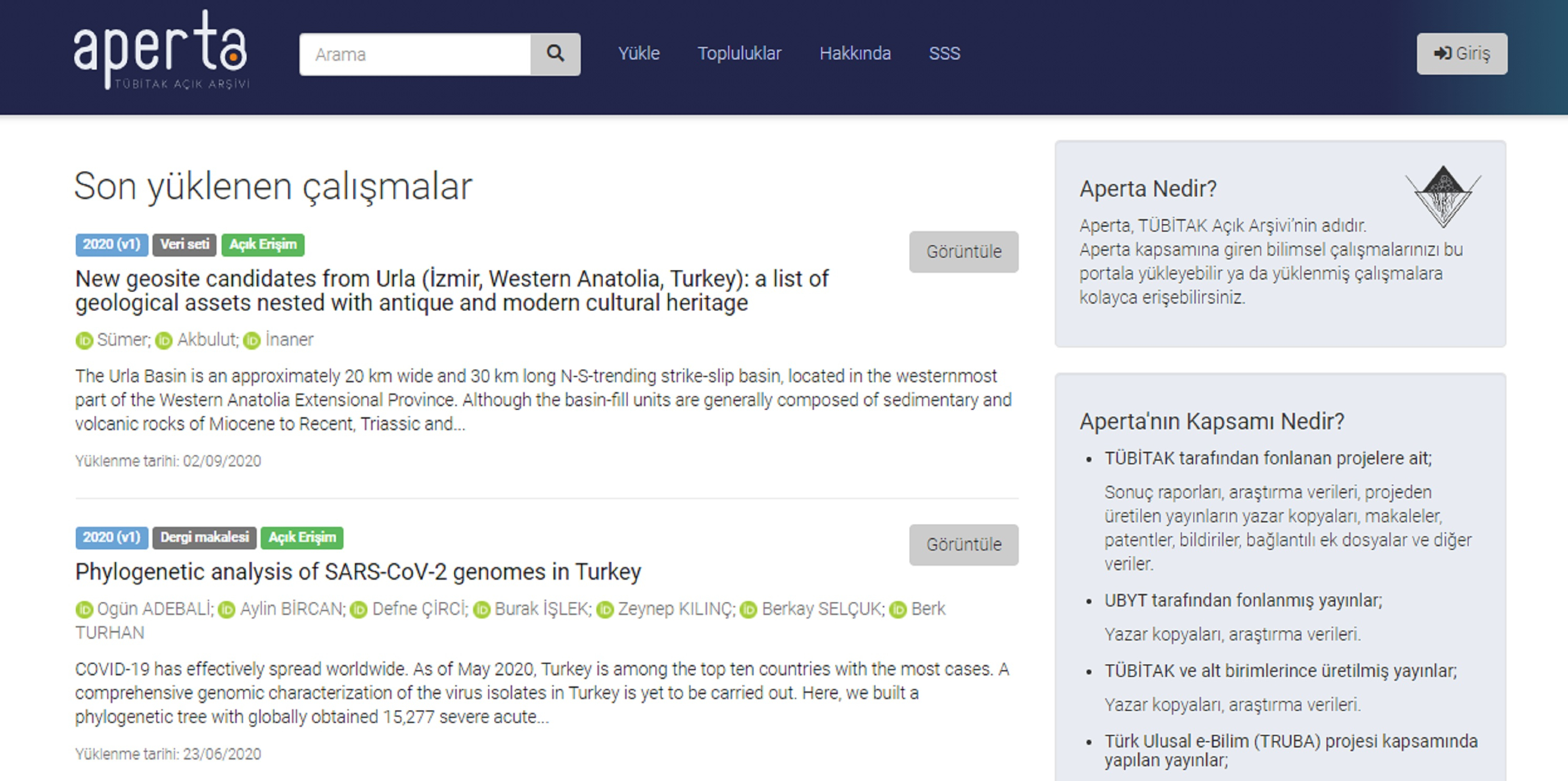Click the 2020 (v1) badge on SARS-CoV-2 record
This screenshot has width=1568, height=781.
(x=111, y=537)
